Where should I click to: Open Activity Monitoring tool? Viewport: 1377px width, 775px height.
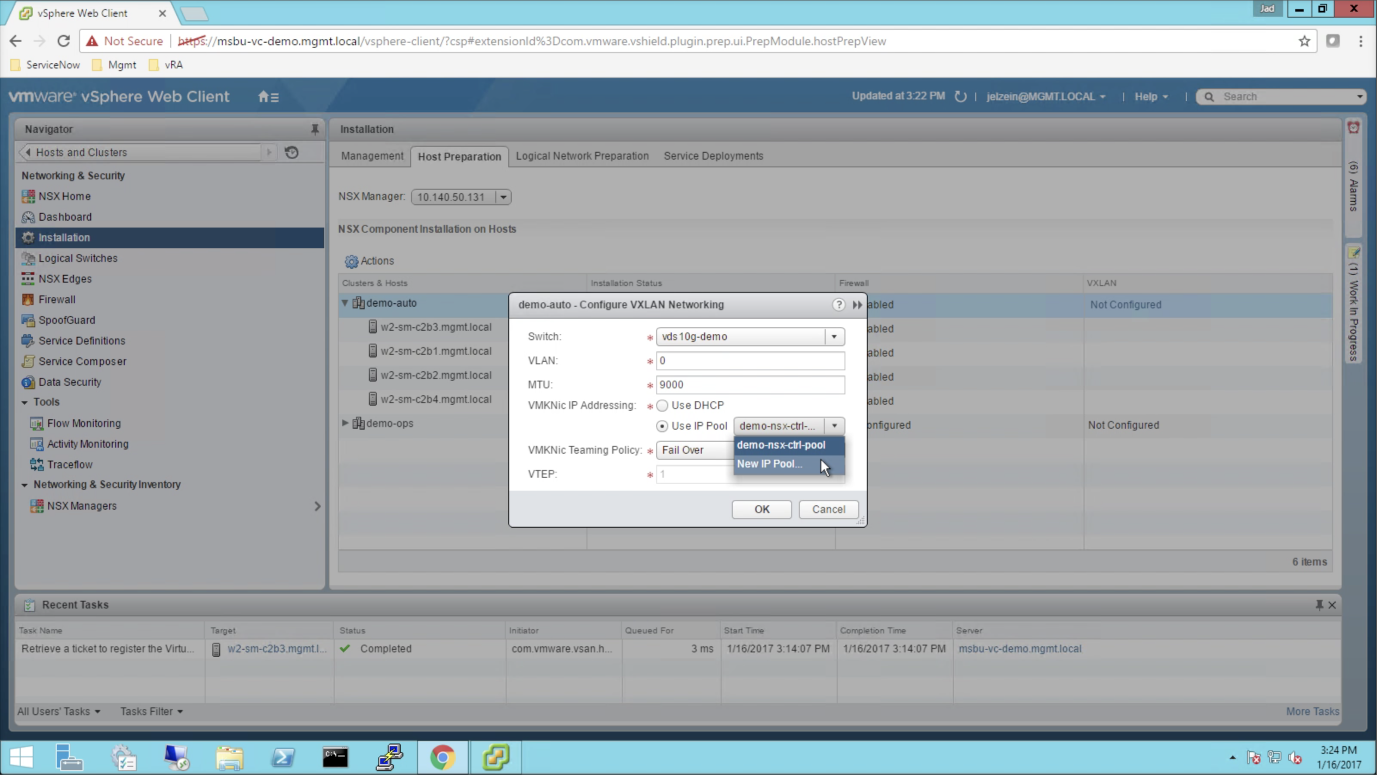pos(88,444)
